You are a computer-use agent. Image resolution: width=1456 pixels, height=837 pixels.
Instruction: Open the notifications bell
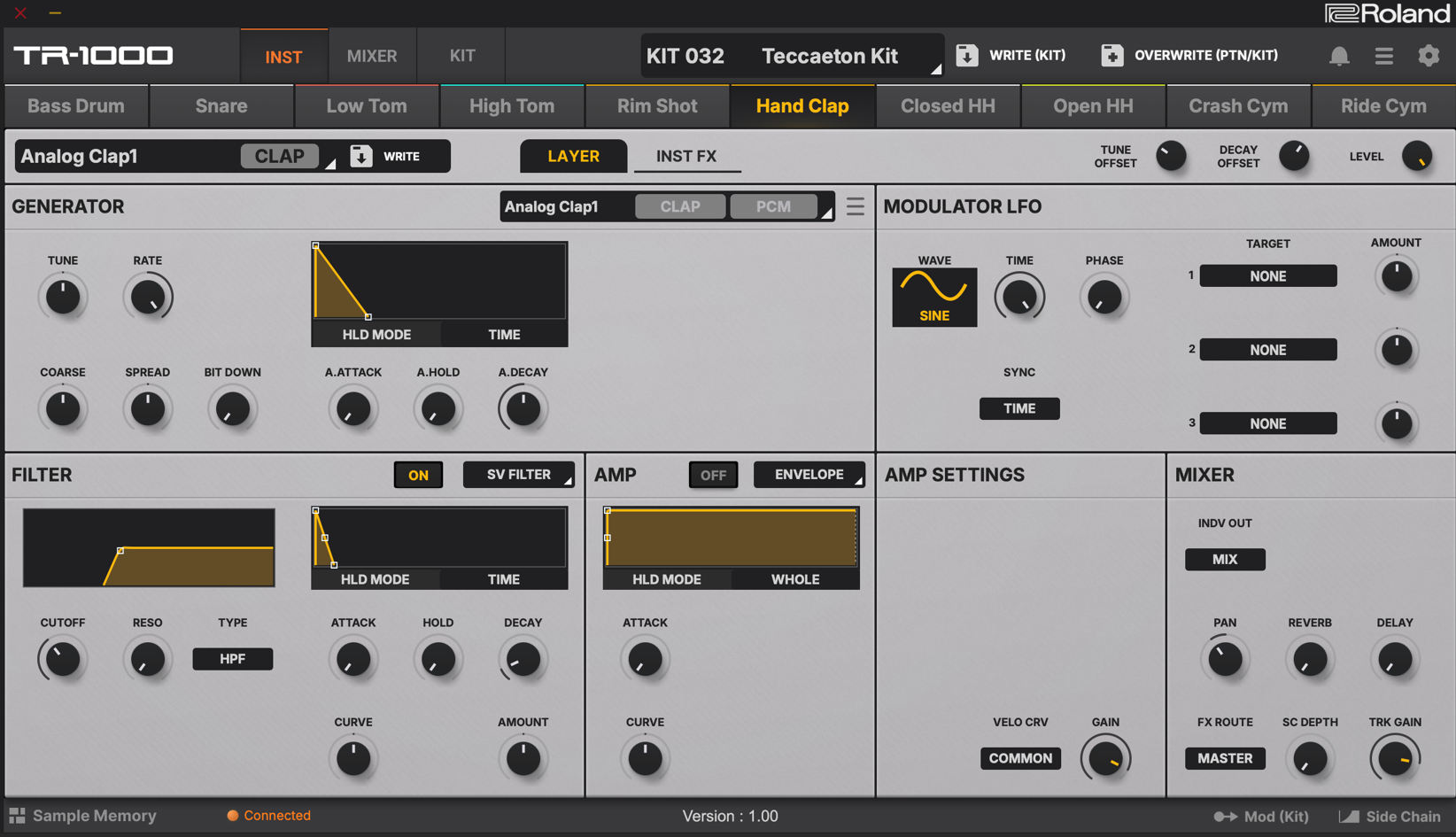tap(1338, 56)
